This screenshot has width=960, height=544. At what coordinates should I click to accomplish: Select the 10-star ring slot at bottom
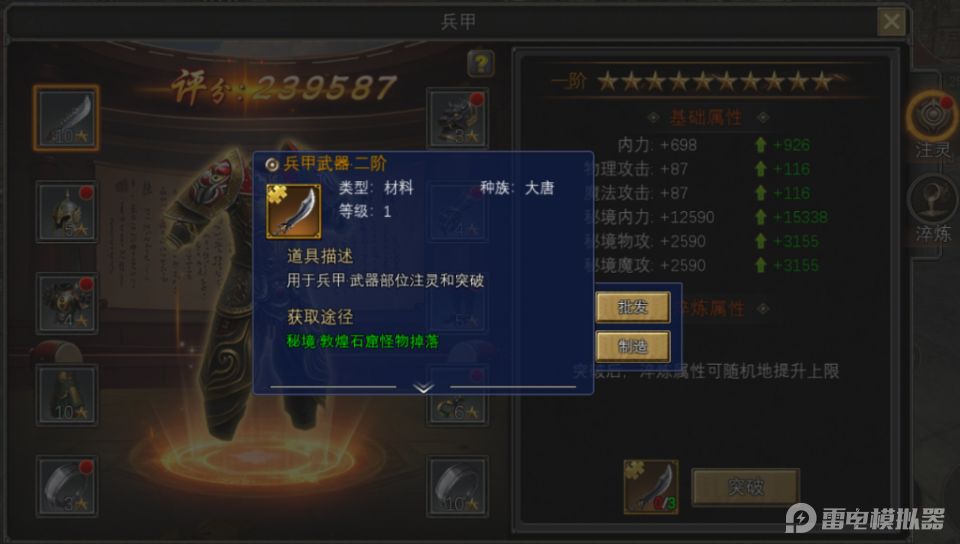click(x=457, y=486)
